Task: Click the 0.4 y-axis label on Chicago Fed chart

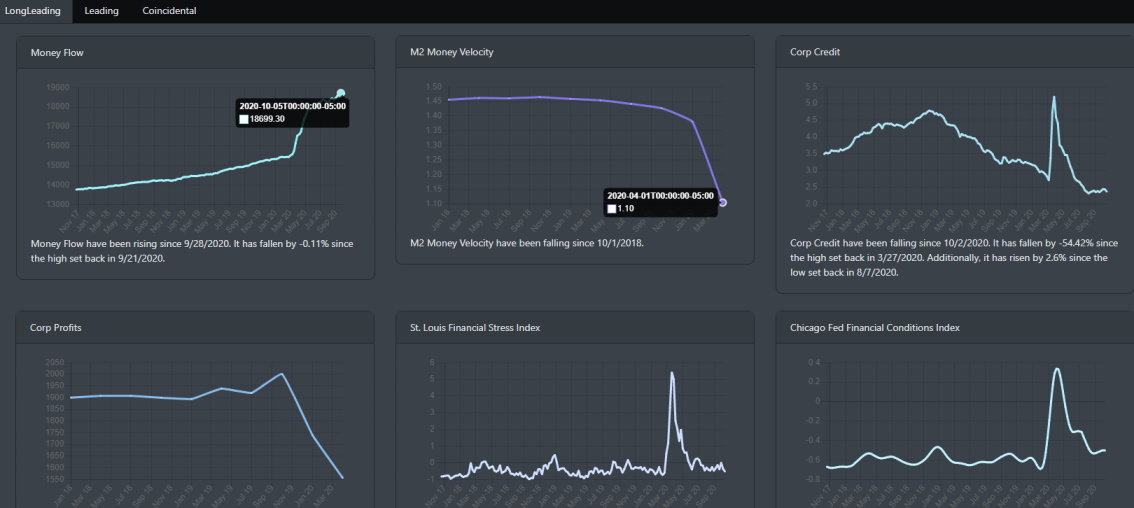Action: 814,362
